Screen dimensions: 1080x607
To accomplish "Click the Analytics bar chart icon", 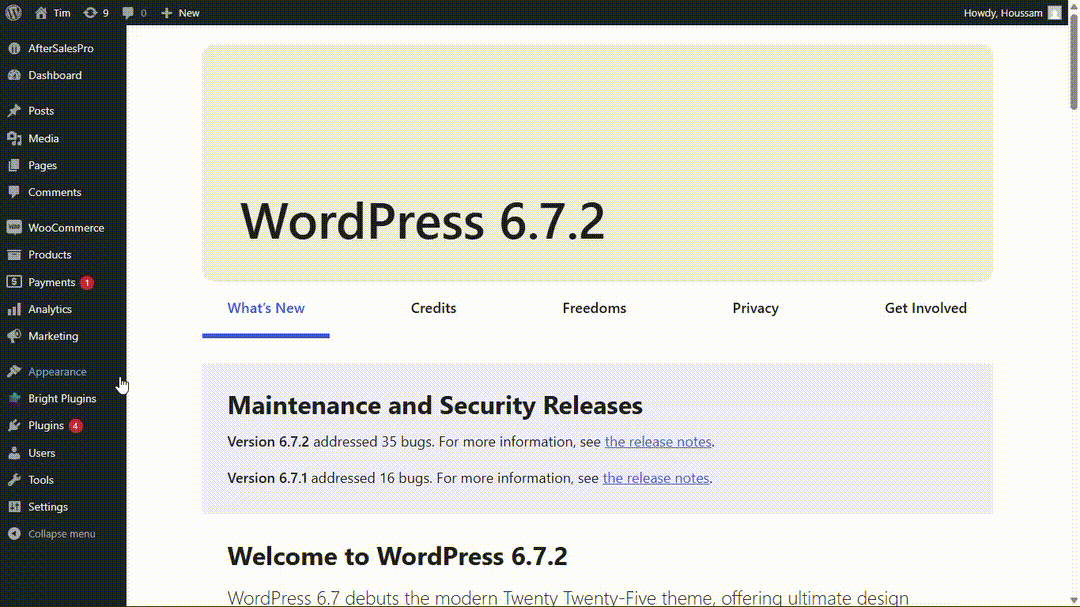I will click(x=14, y=309).
